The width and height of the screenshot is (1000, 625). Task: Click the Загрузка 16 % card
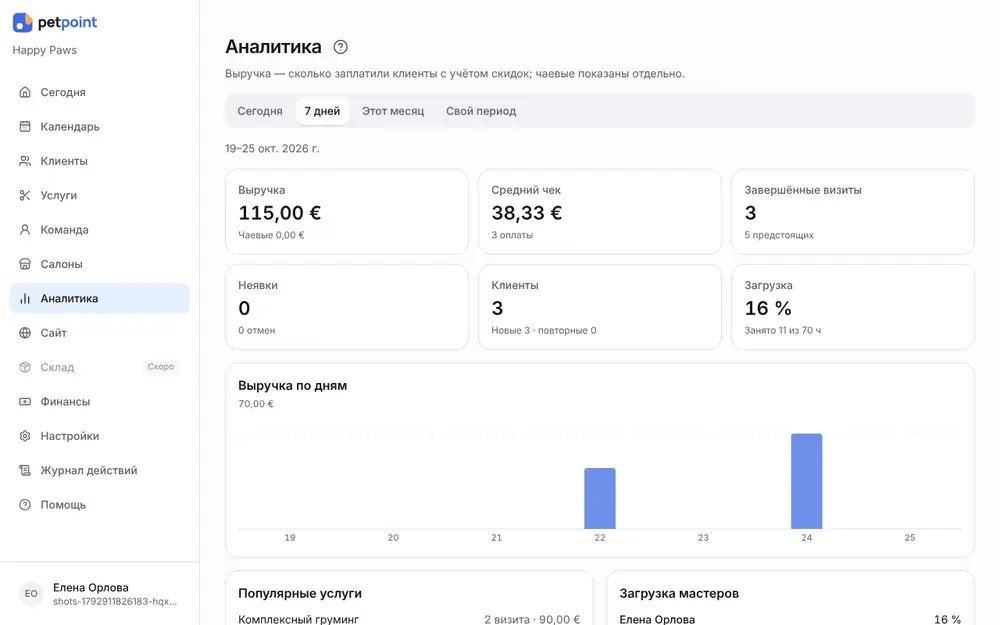tap(853, 307)
